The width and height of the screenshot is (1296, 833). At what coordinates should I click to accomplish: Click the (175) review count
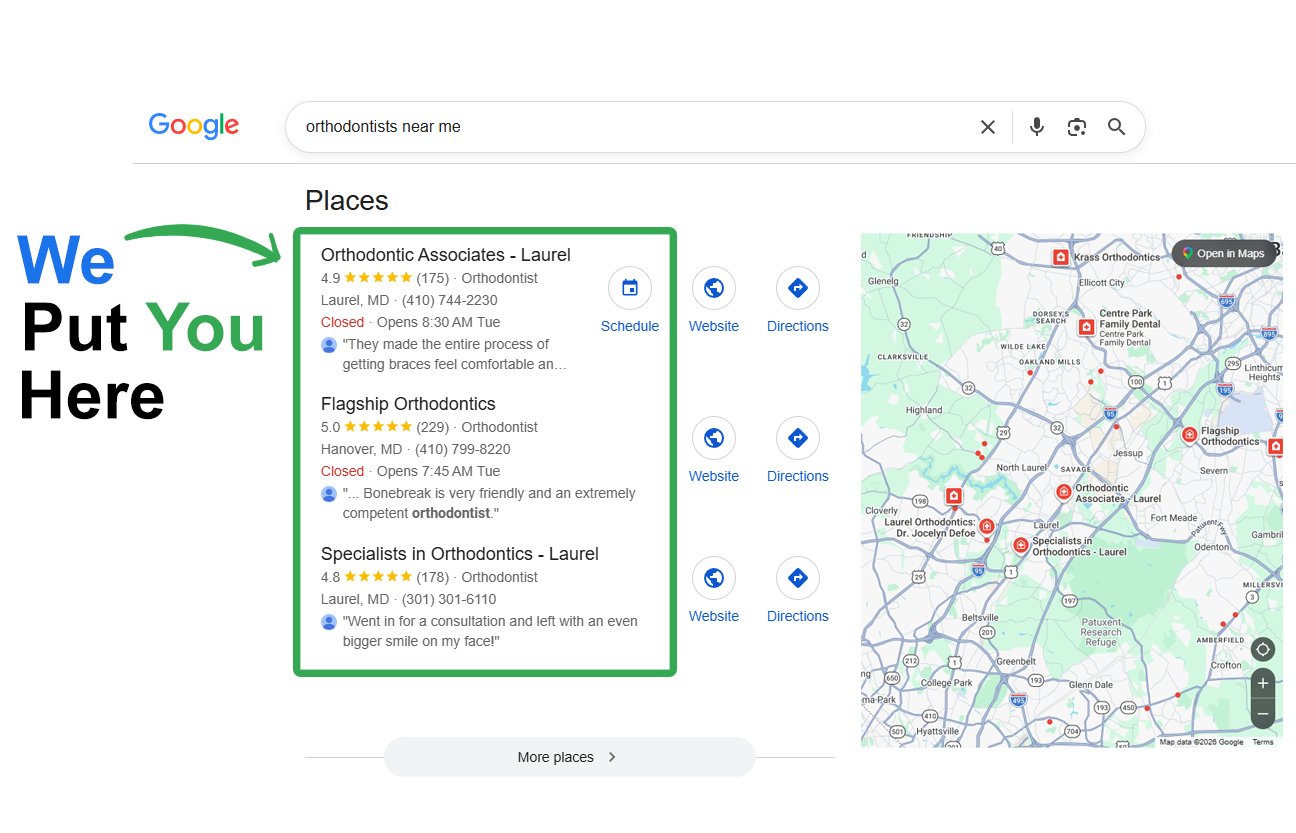[x=433, y=278]
